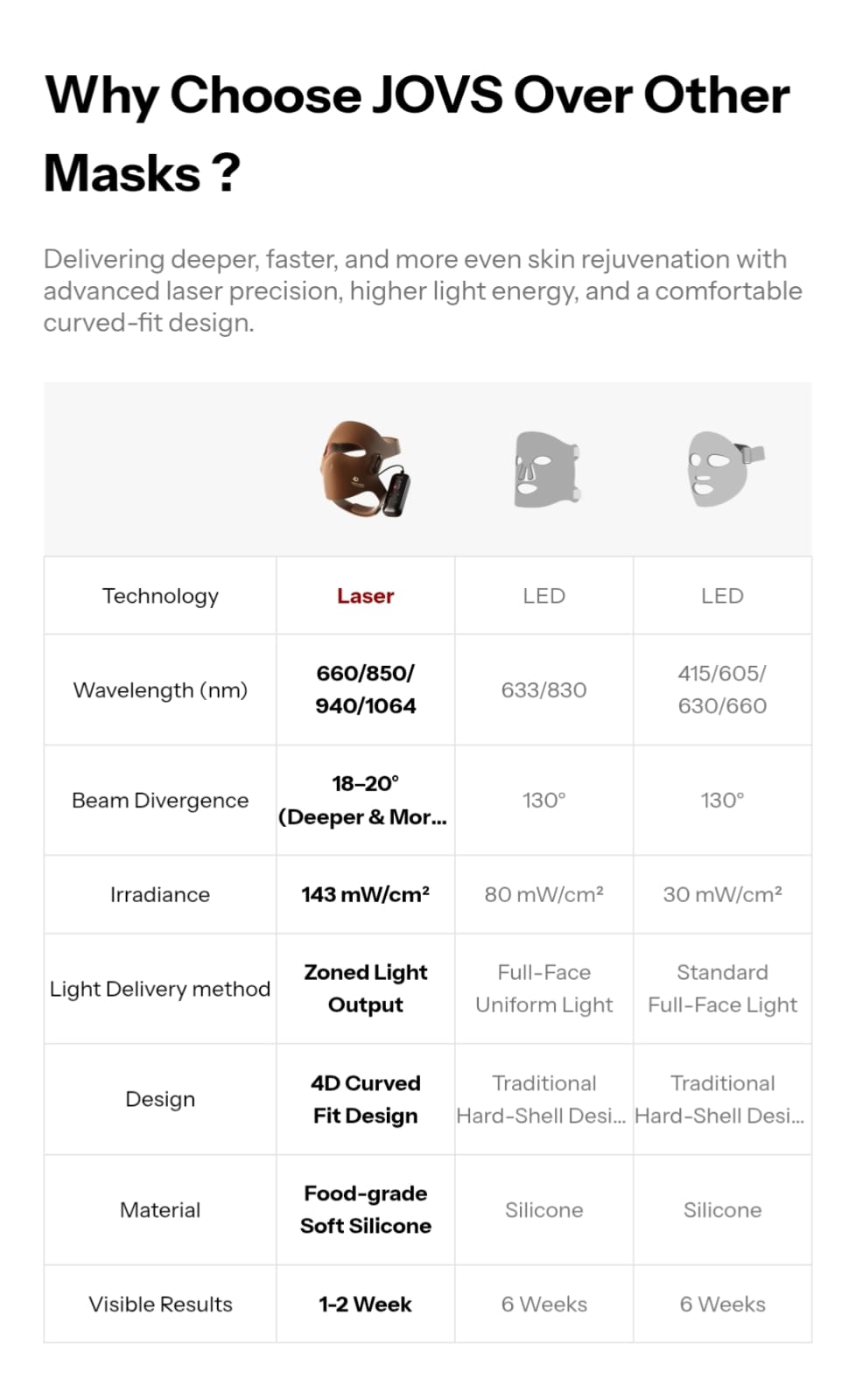Viewport: 856px width, 1400px height.
Task: Click the 'Why Choose JOVS Over Other Masks' heading
Action: click(417, 134)
